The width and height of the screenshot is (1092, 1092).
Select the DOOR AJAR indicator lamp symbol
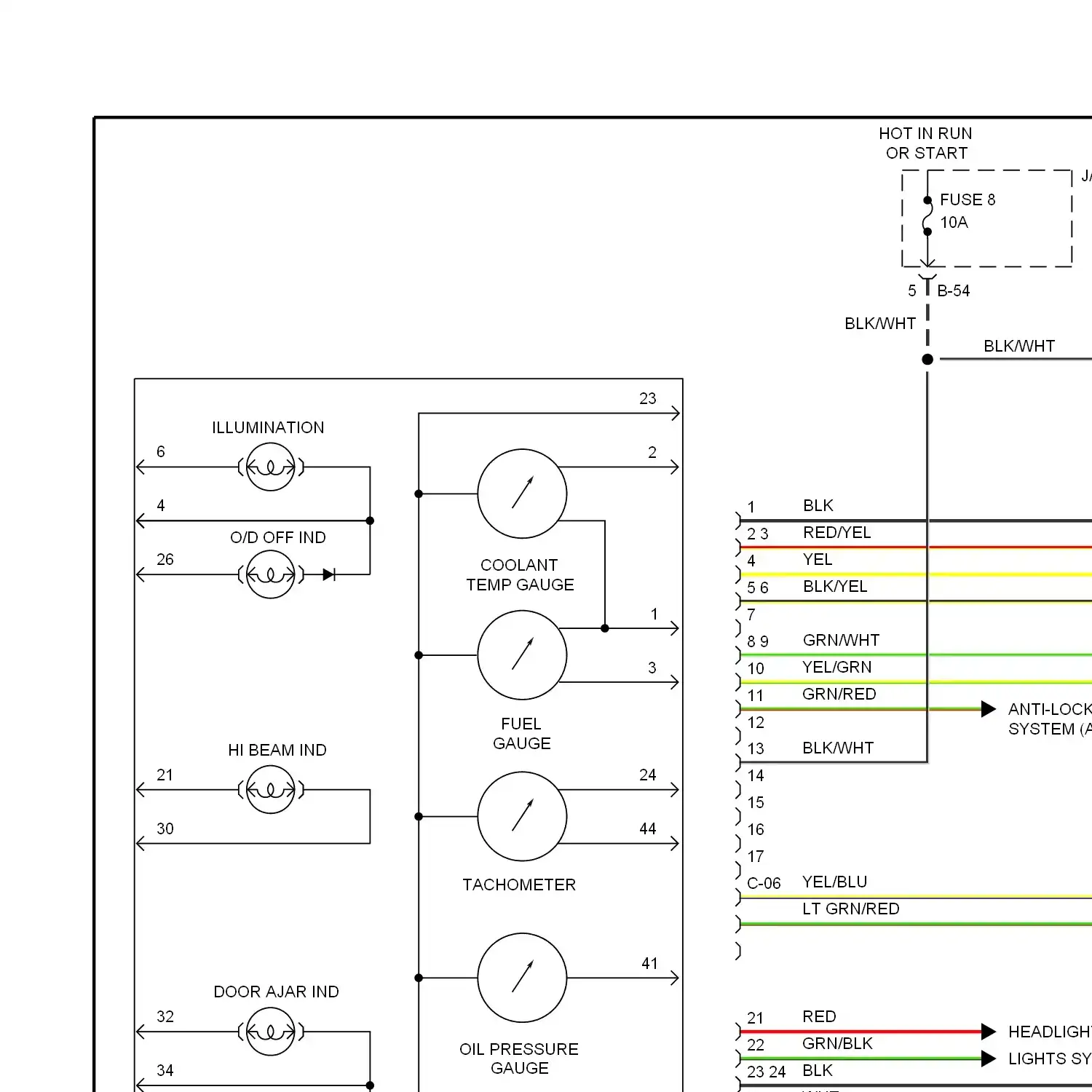(x=271, y=1032)
